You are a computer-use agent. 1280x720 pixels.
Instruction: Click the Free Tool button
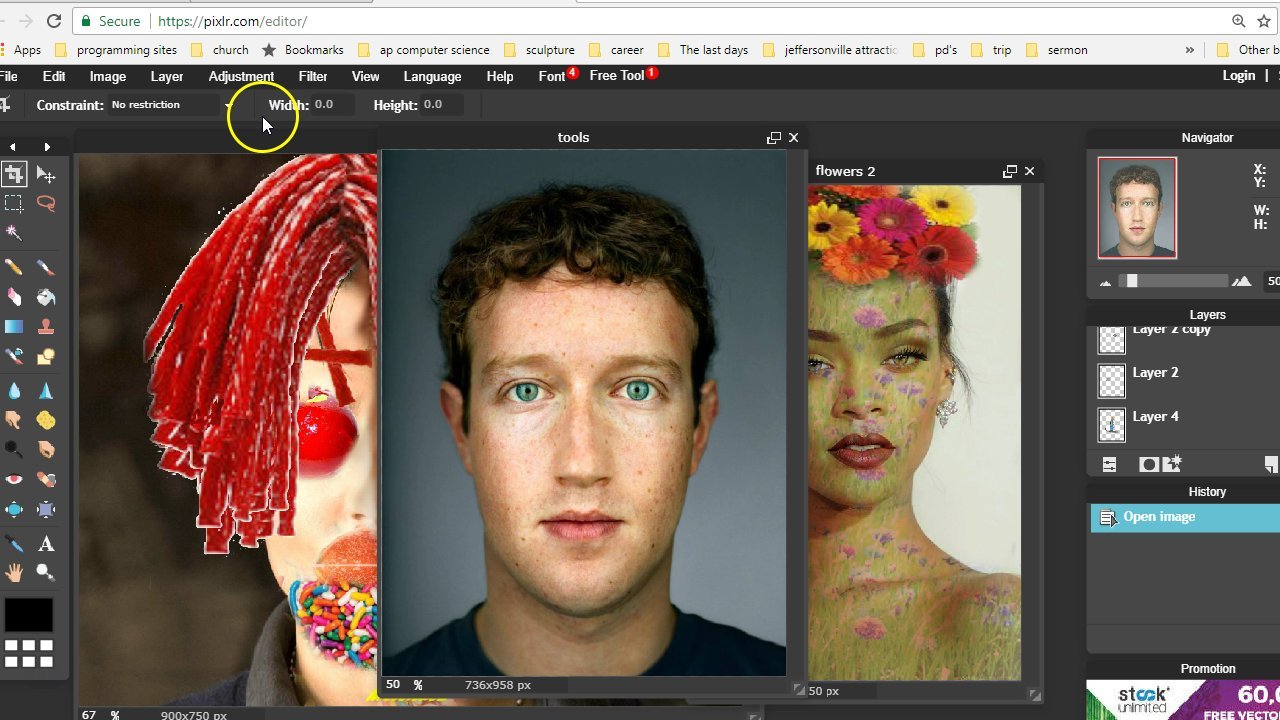tap(617, 76)
